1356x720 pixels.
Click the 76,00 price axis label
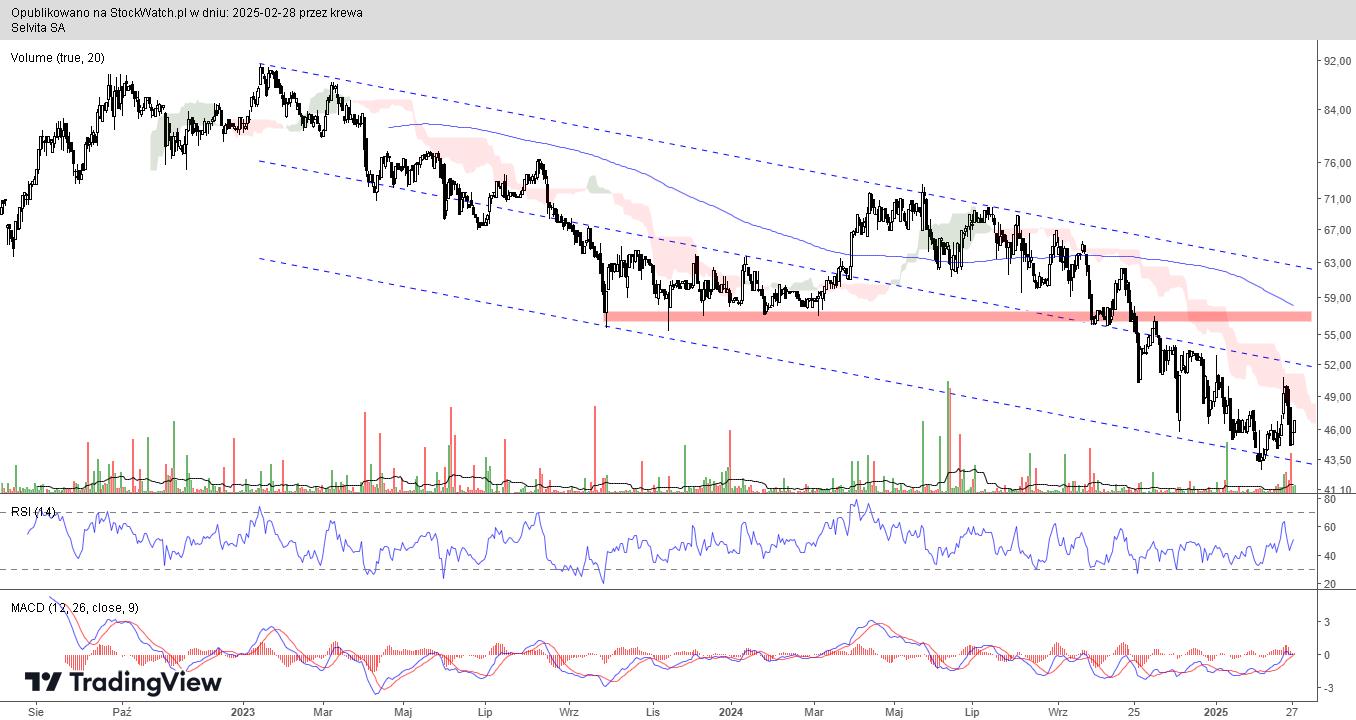pos(1336,163)
